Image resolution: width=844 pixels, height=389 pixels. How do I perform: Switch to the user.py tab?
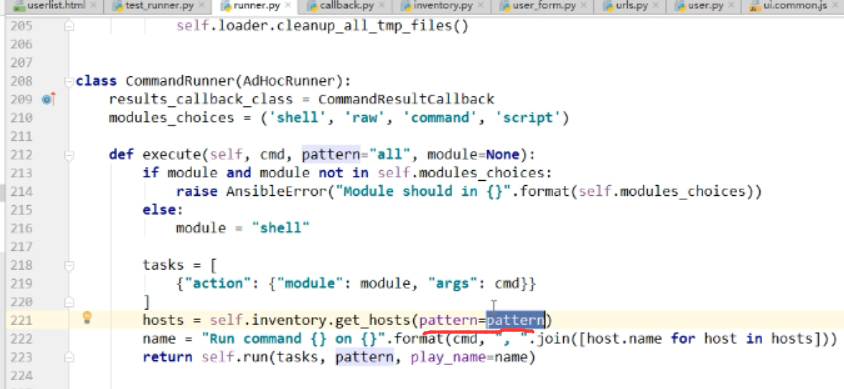(706, 6)
